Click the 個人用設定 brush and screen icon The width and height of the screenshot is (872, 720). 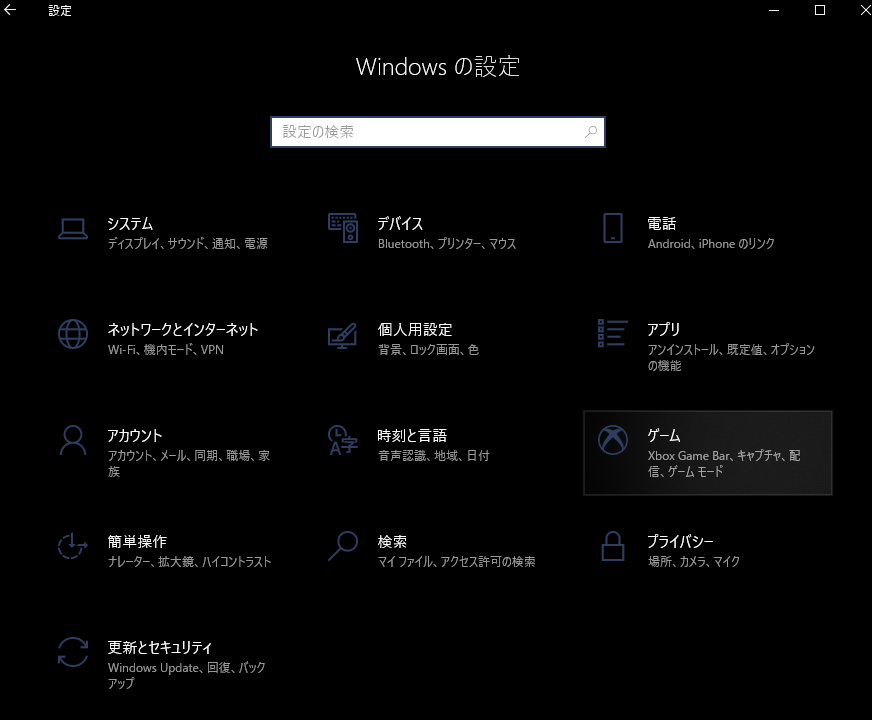[343, 335]
